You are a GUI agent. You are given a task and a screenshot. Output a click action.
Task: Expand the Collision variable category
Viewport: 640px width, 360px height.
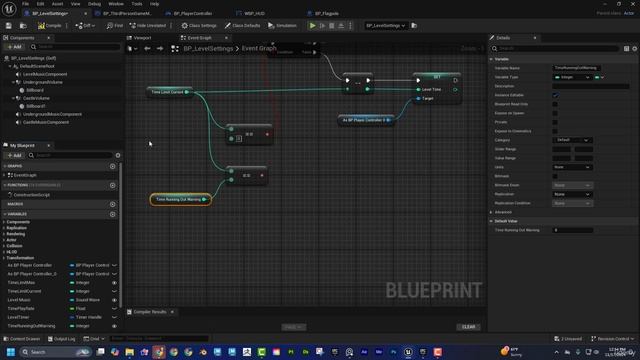tap(4, 246)
